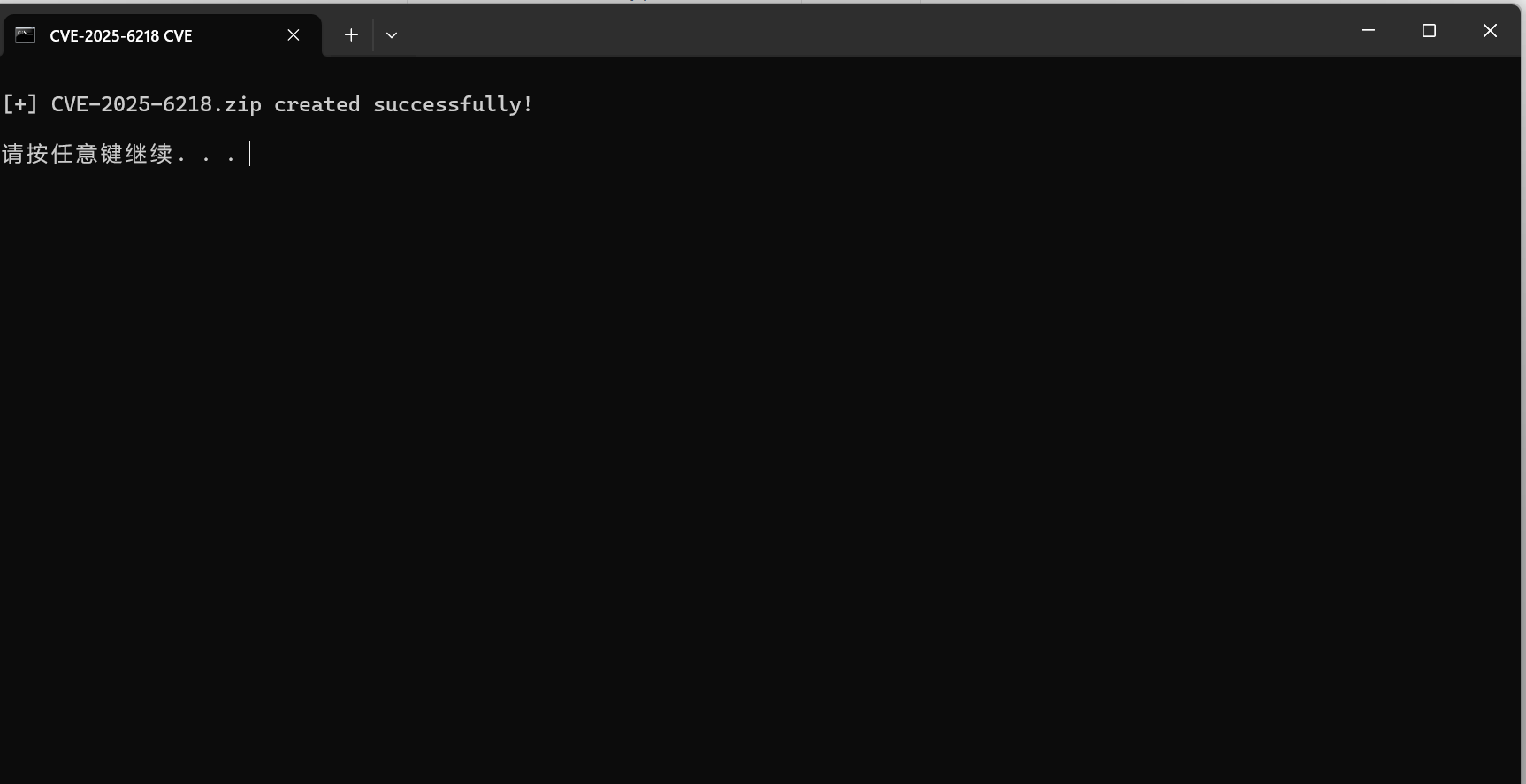Click the "[+]" marker in the output
This screenshot has width=1526, height=784.
pyautogui.click(x=20, y=104)
